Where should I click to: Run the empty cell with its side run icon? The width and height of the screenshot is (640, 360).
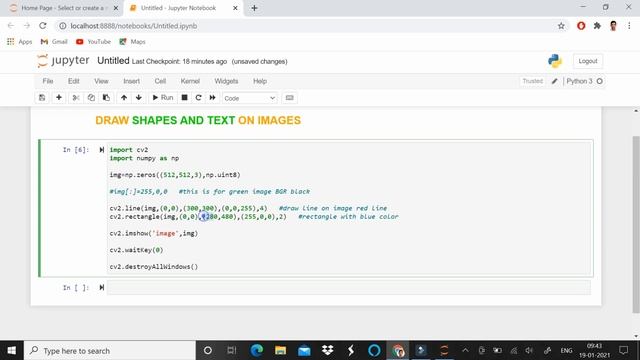coord(102,288)
